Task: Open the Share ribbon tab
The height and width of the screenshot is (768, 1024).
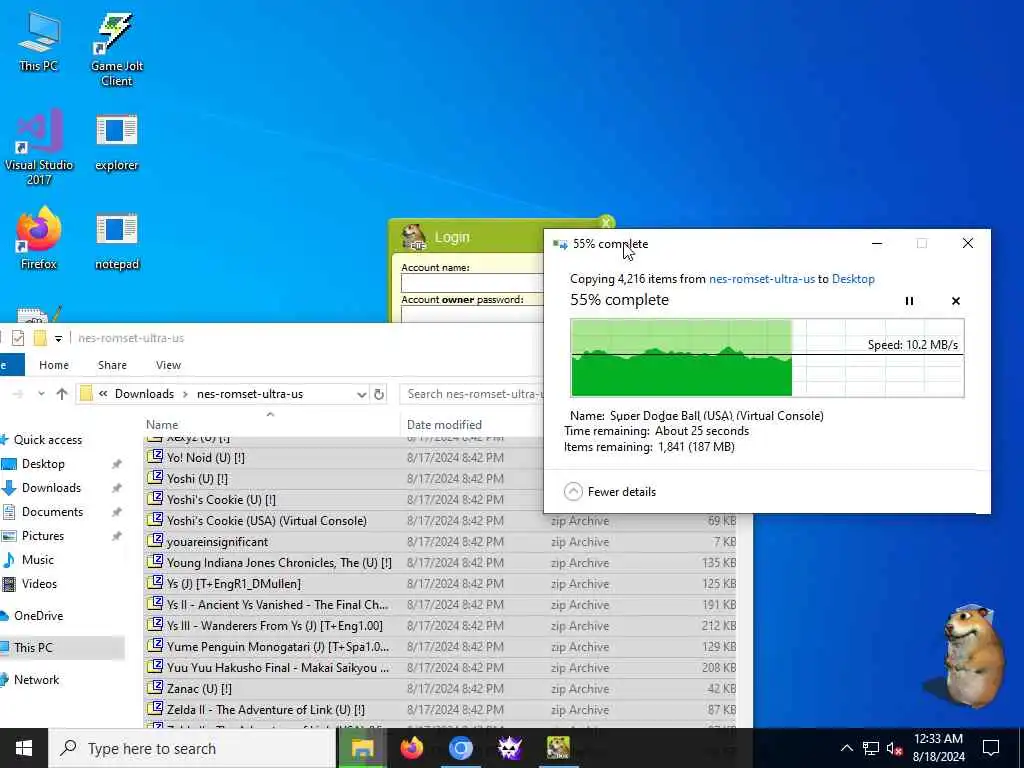Action: 112,365
